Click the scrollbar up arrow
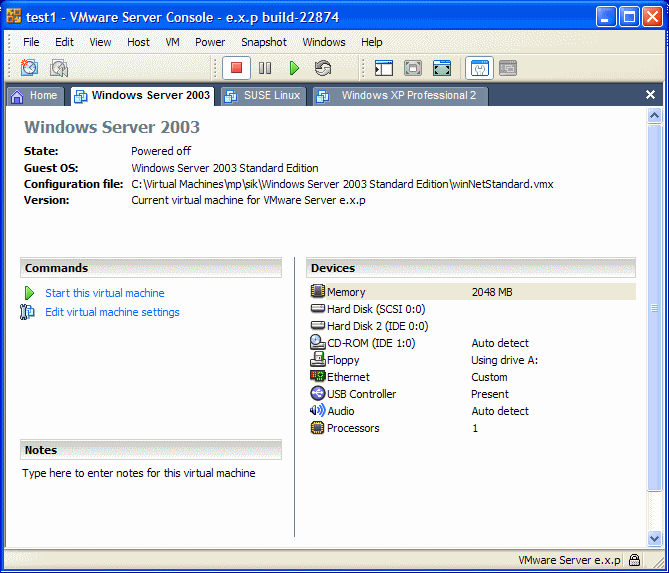 pyautogui.click(x=654, y=115)
